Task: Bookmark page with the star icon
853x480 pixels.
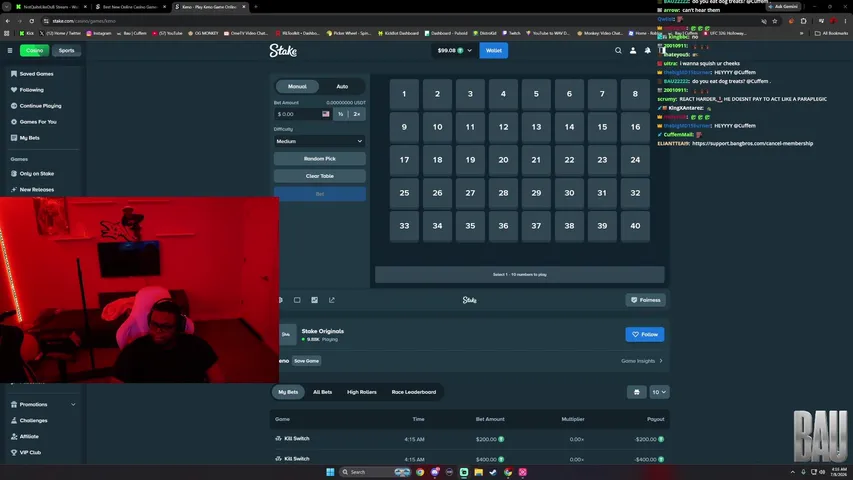Action: [775, 21]
